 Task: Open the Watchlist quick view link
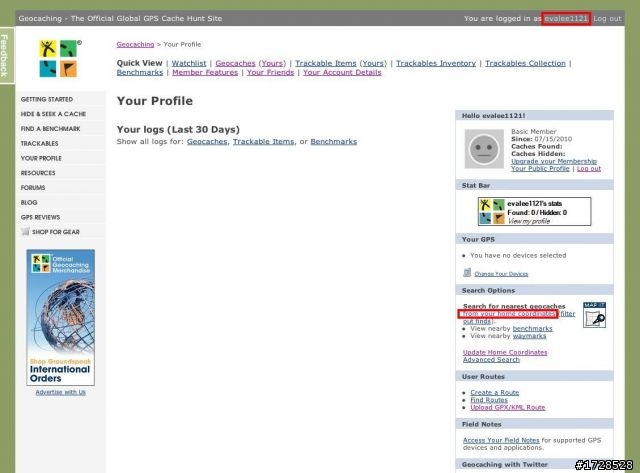189,63
